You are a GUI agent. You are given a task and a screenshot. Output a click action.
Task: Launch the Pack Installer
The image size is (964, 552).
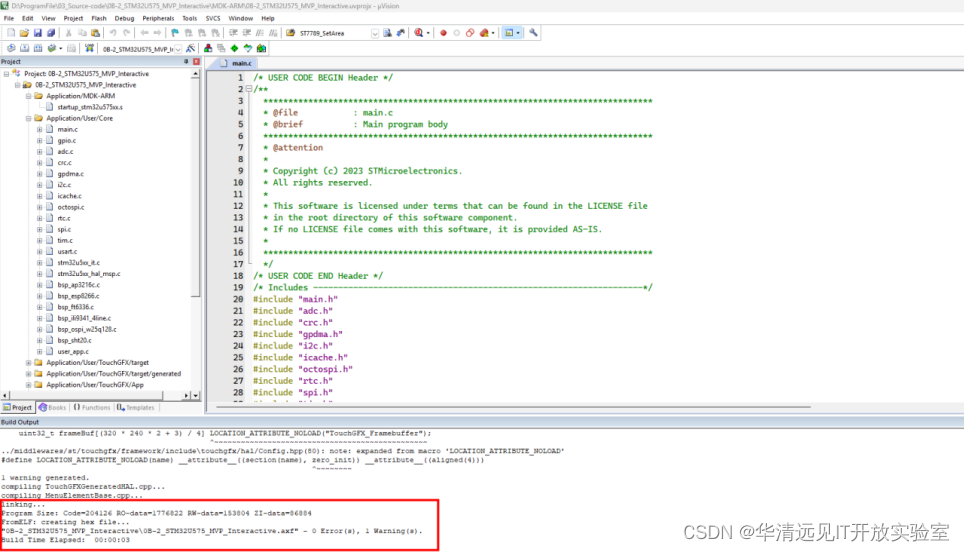(261, 48)
